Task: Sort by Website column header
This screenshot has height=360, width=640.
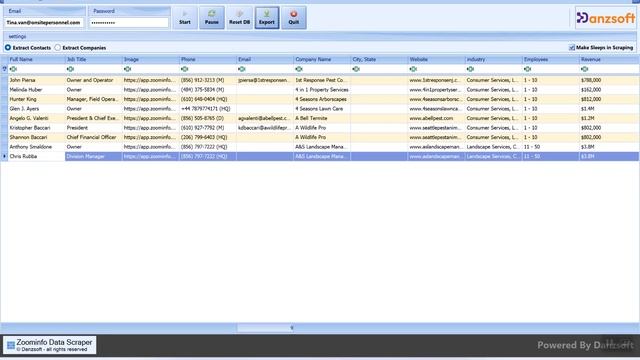Action: pos(436,60)
